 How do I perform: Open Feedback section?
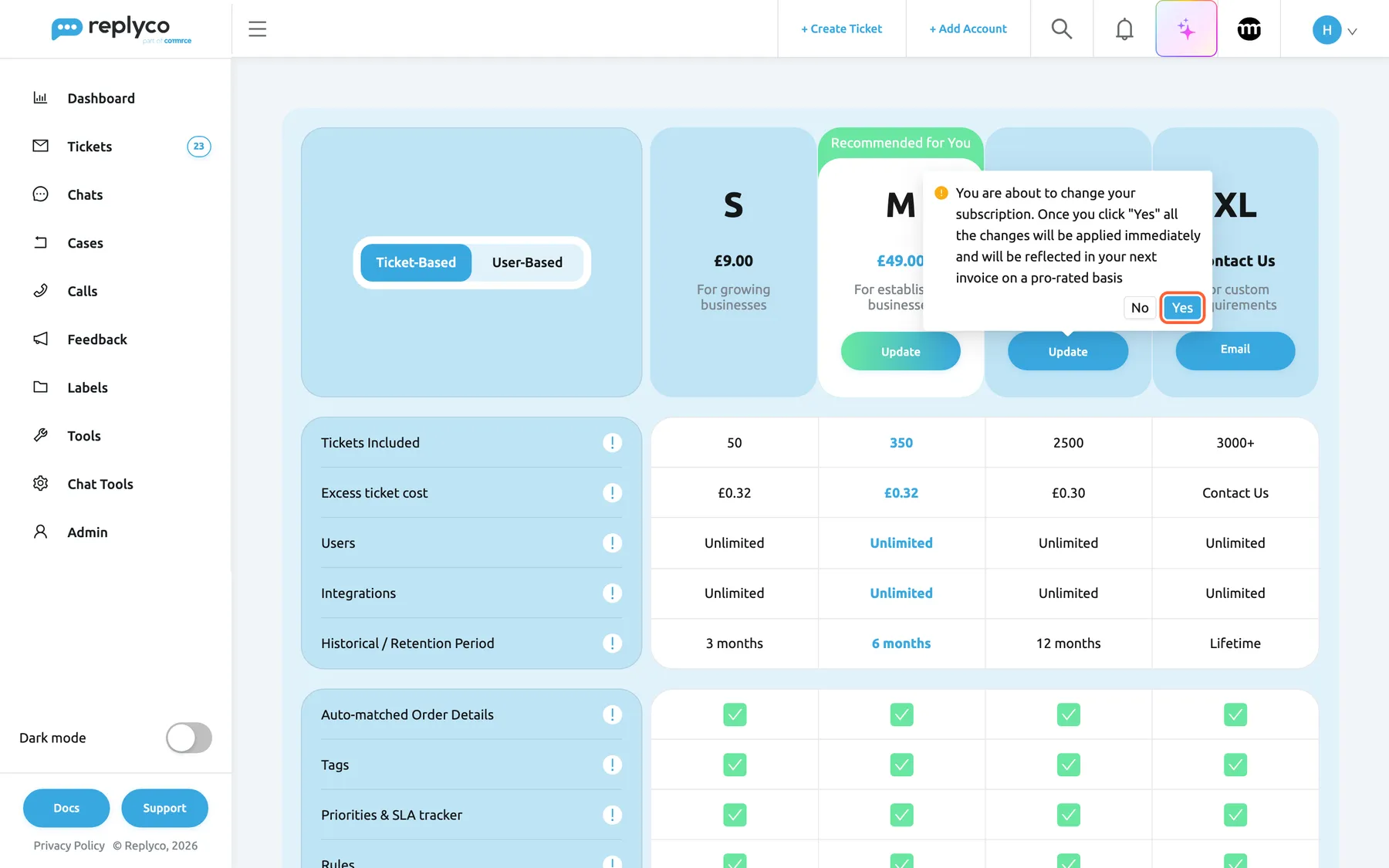tap(97, 339)
